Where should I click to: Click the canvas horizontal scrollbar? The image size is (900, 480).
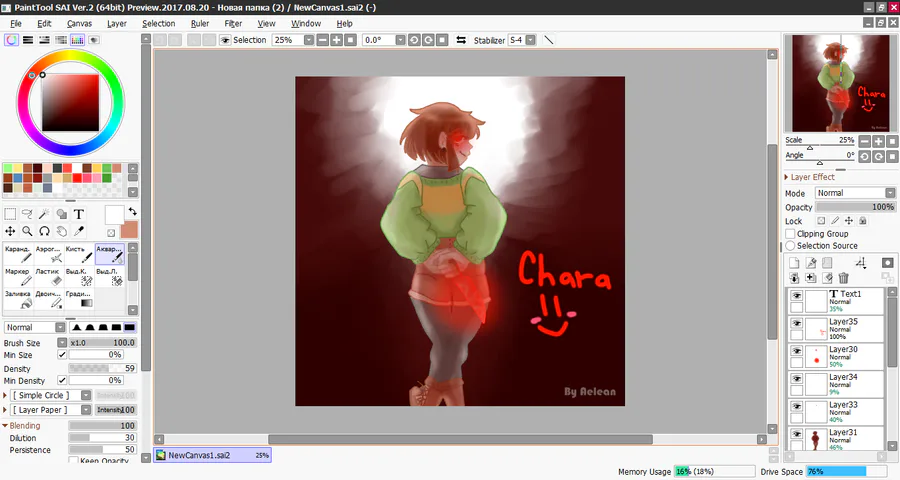pos(460,439)
